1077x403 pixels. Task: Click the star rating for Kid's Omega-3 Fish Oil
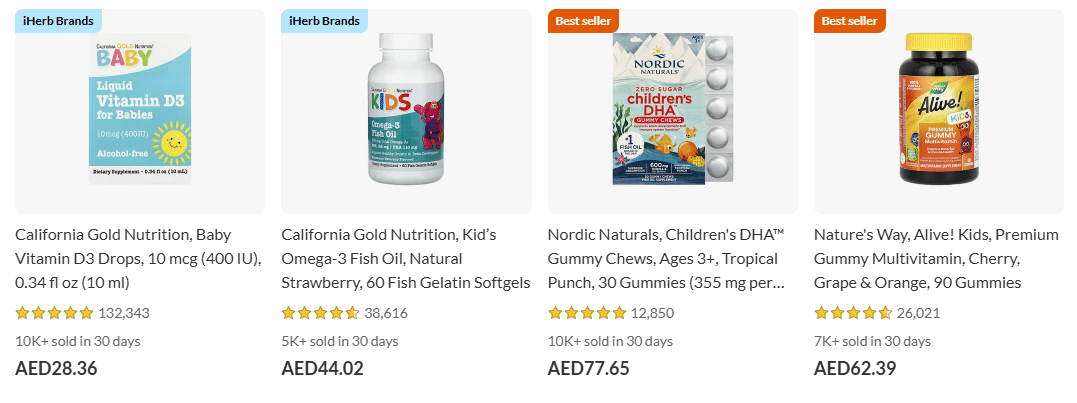(320, 313)
